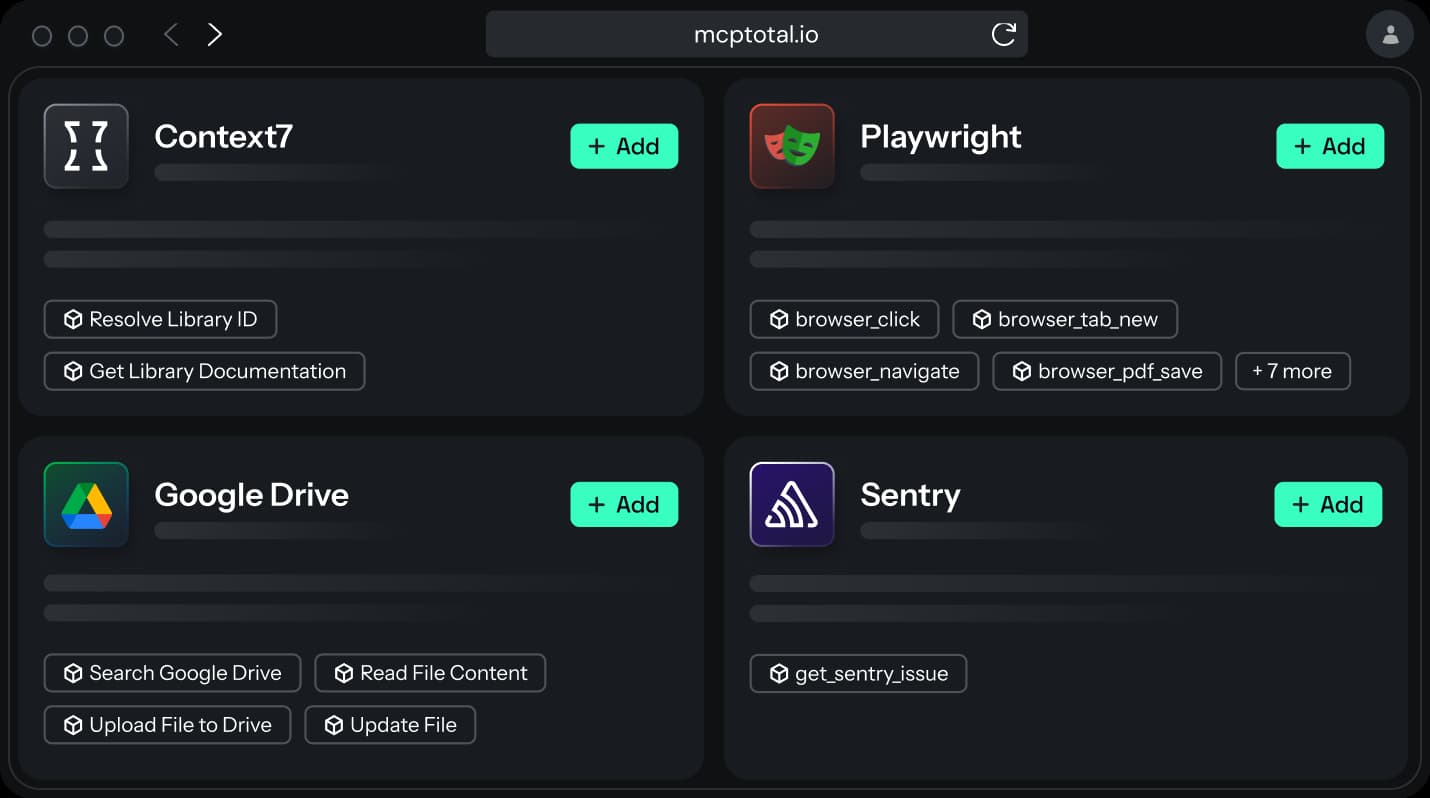Select the Resolve Library ID tool tag

[160, 319]
